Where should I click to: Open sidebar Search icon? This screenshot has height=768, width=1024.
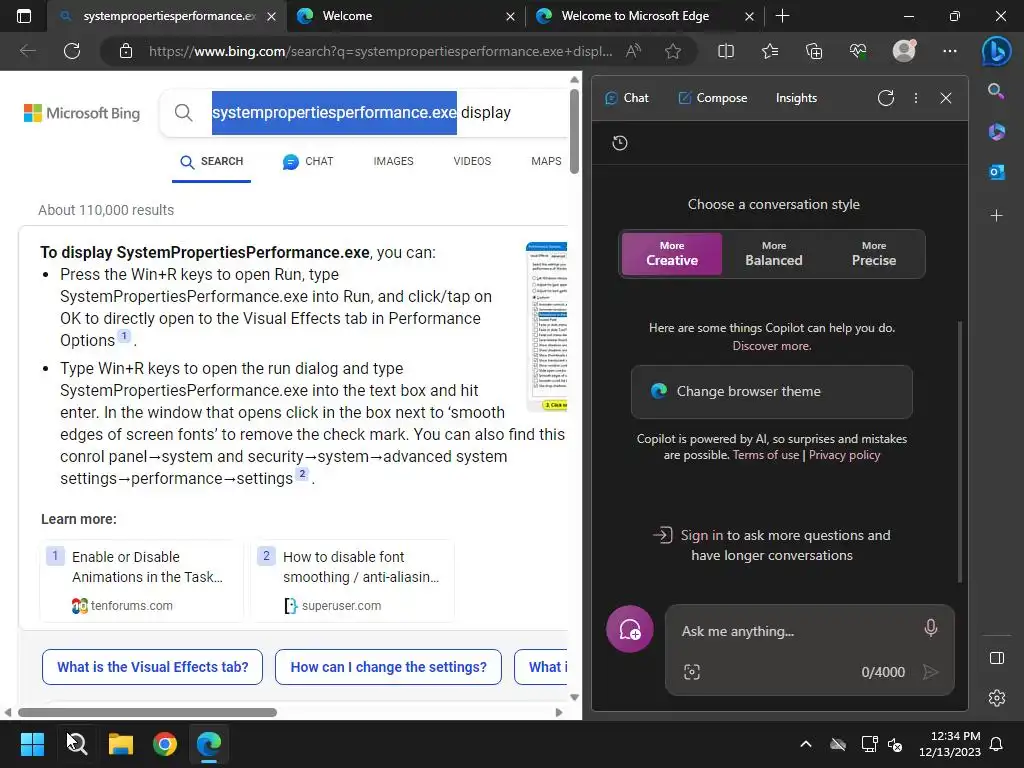point(996,91)
